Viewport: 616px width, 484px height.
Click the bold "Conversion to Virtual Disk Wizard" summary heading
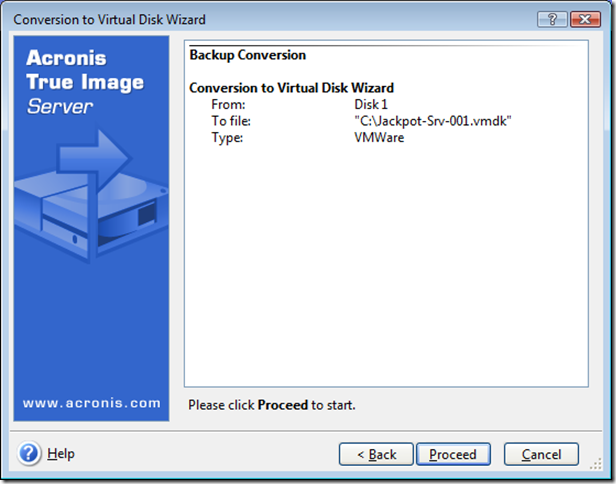click(x=291, y=88)
